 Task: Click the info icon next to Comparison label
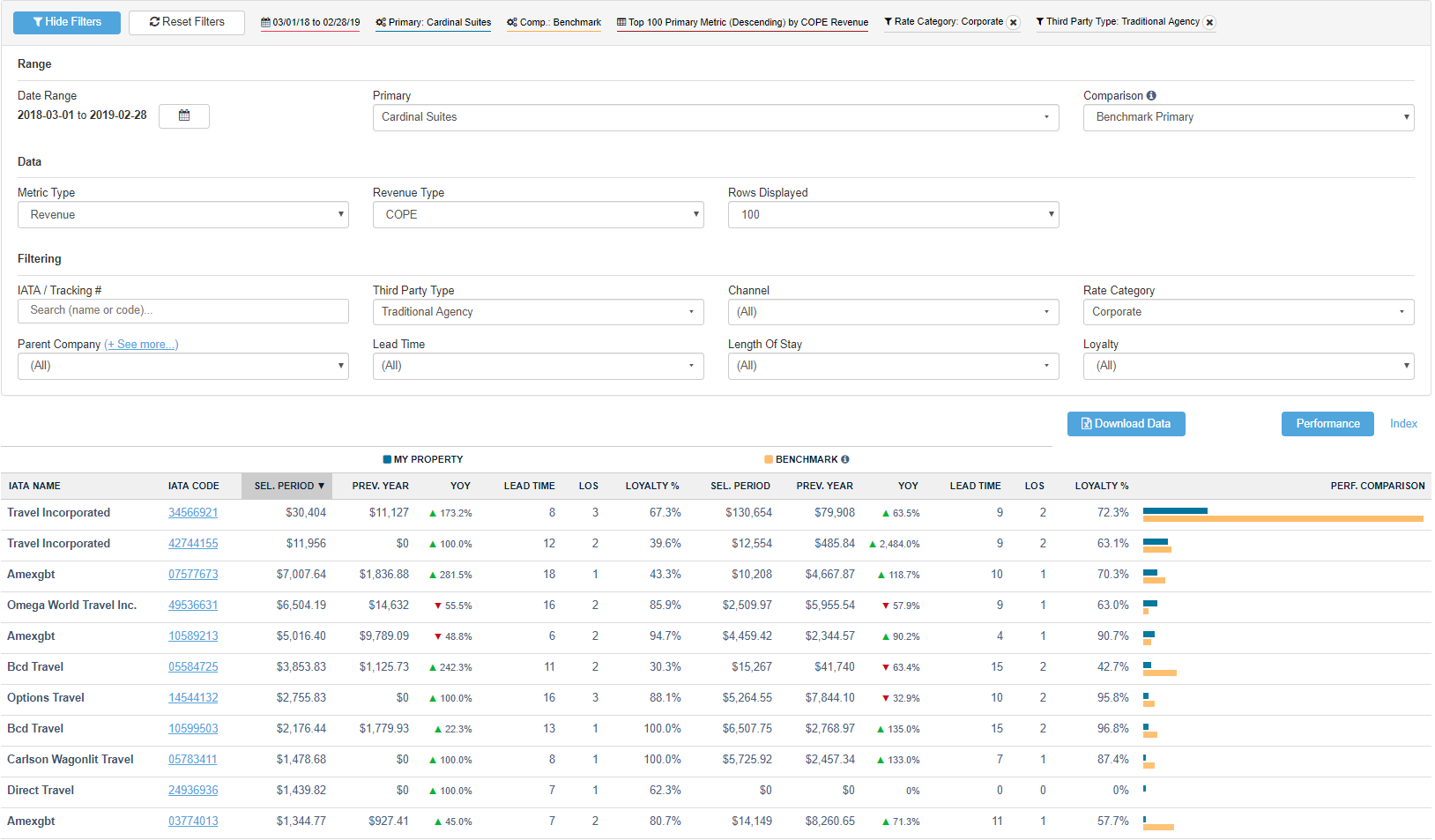tap(1153, 95)
